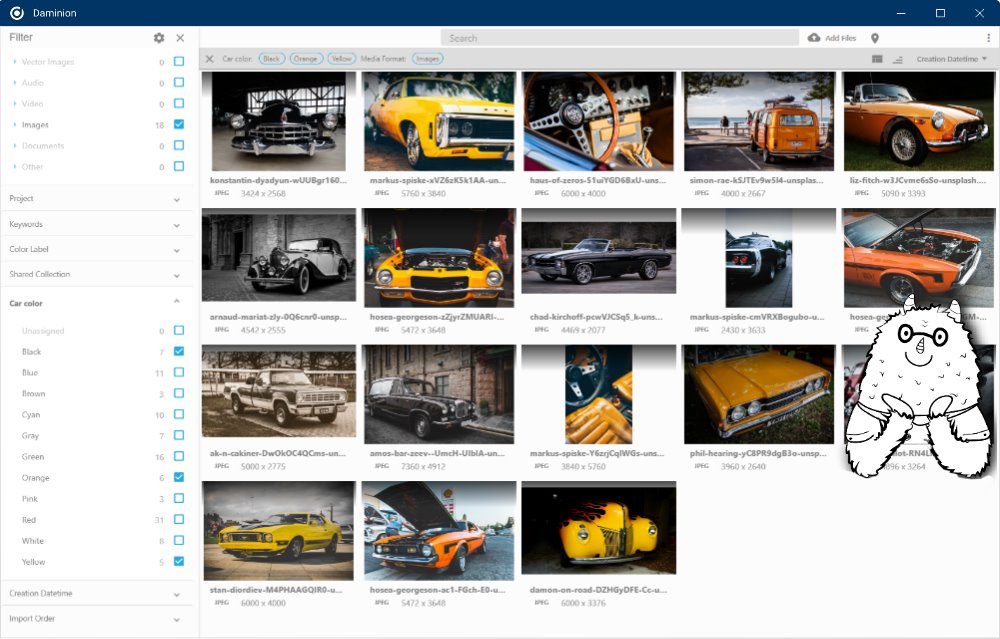This screenshot has height=639, width=1000.
Task: Remove the Yellow filter tag chip
Action: 341,58
